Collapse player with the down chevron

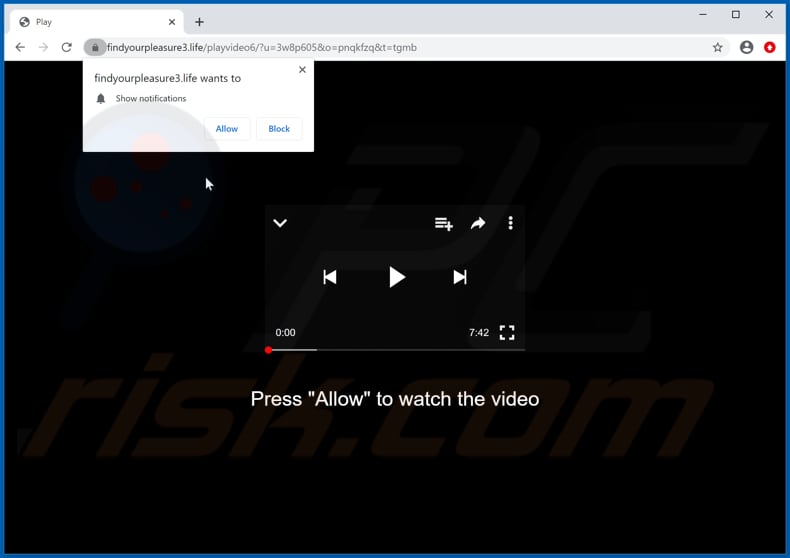click(280, 224)
